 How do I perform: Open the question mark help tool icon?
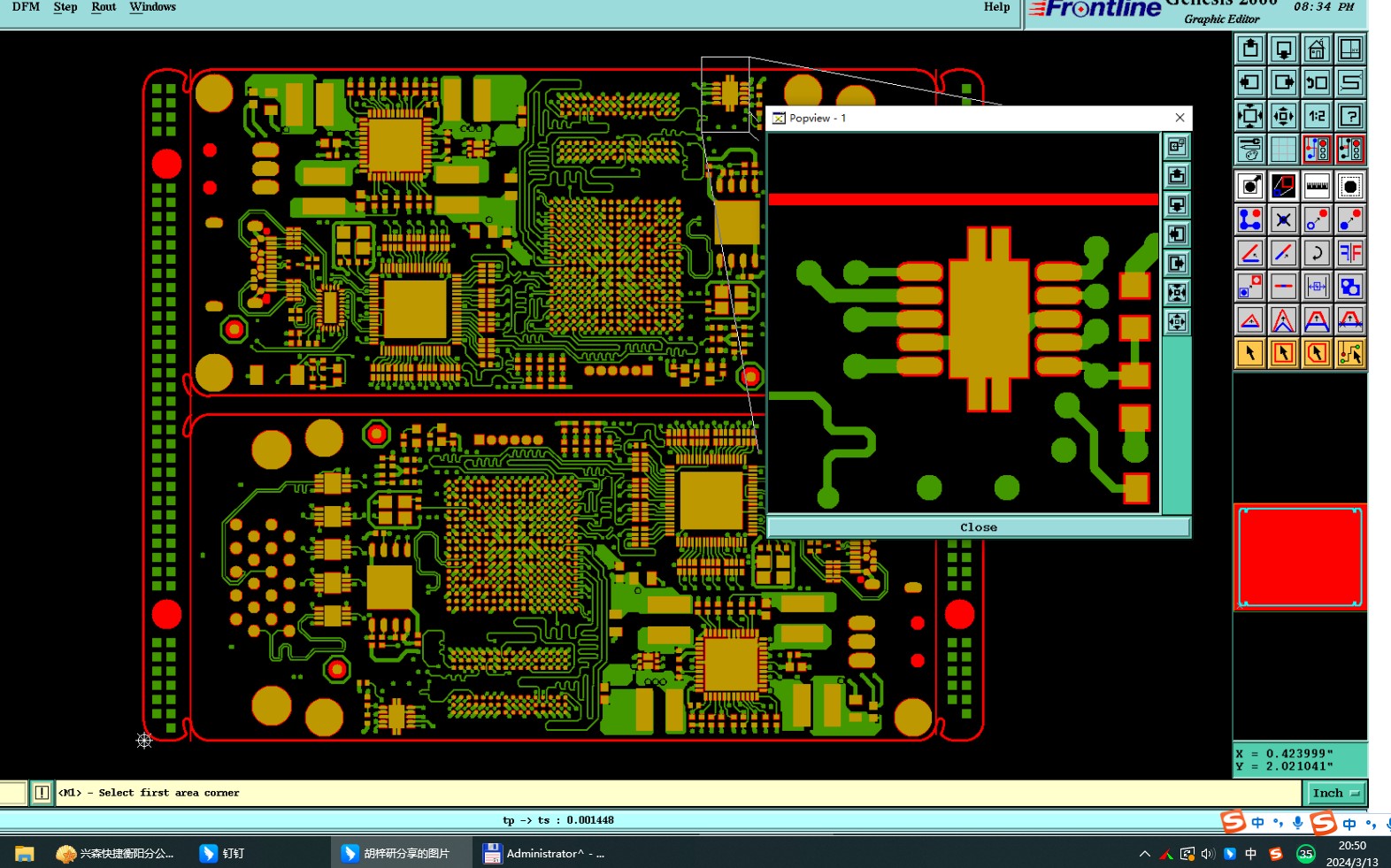1350,115
